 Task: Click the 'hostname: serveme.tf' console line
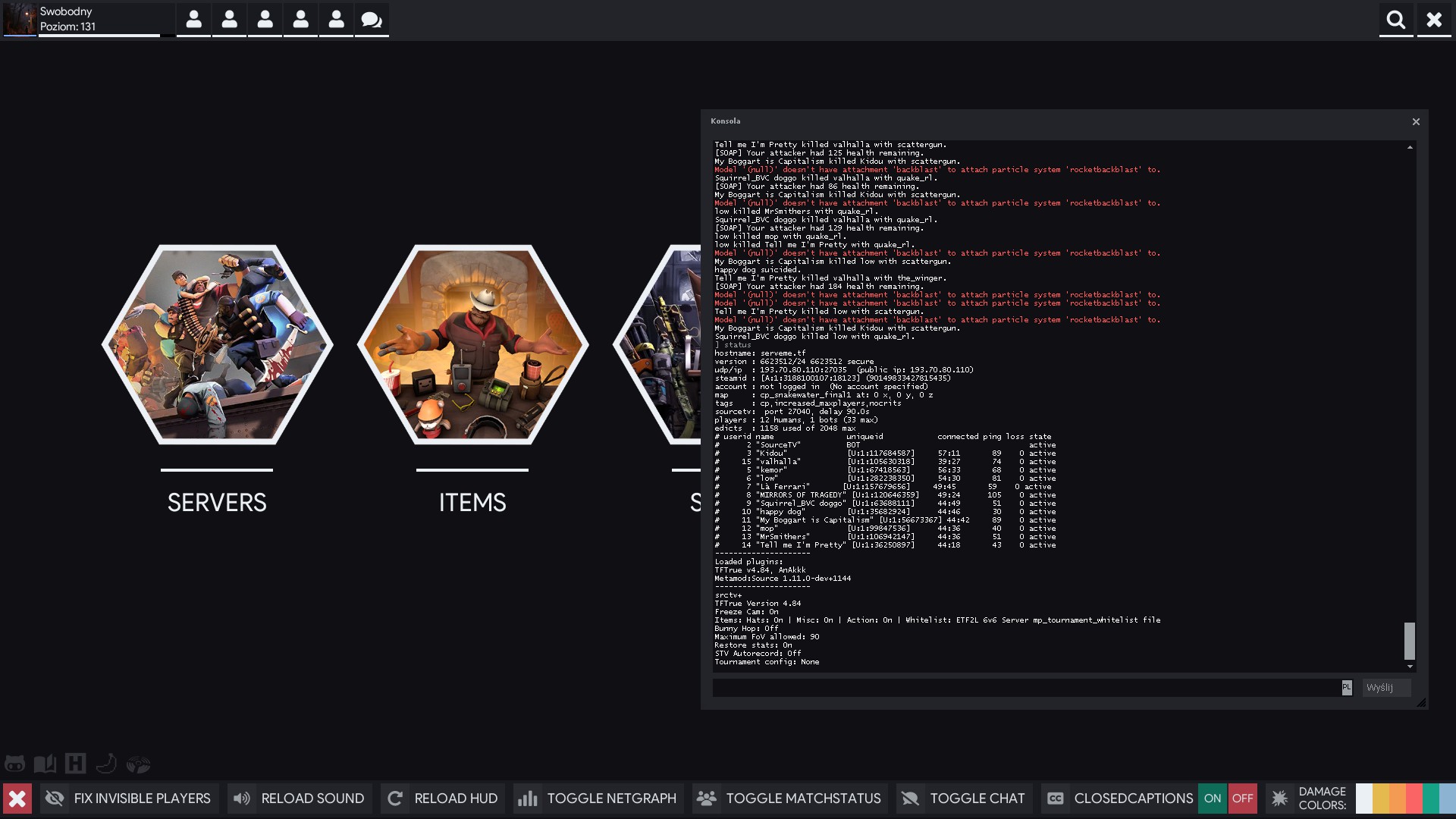pyautogui.click(x=760, y=353)
